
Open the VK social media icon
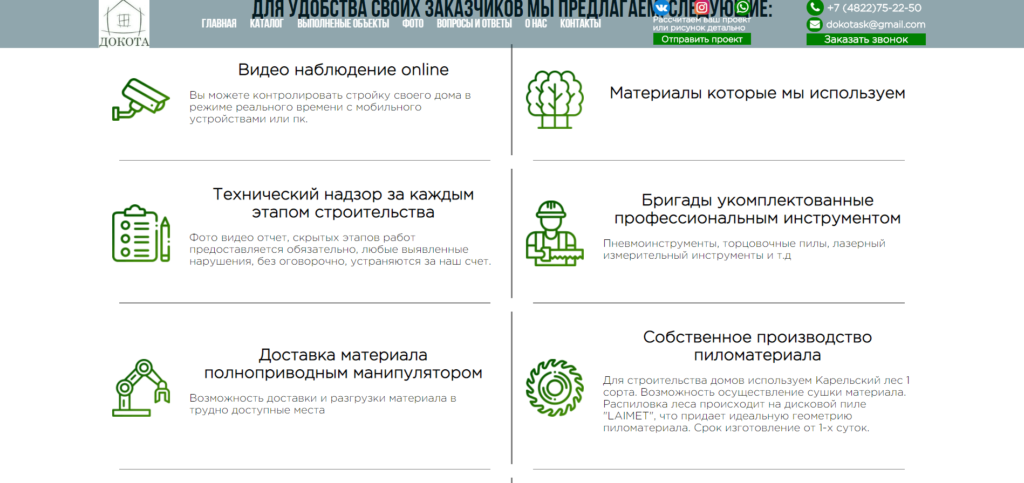click(x=661, y=7)
